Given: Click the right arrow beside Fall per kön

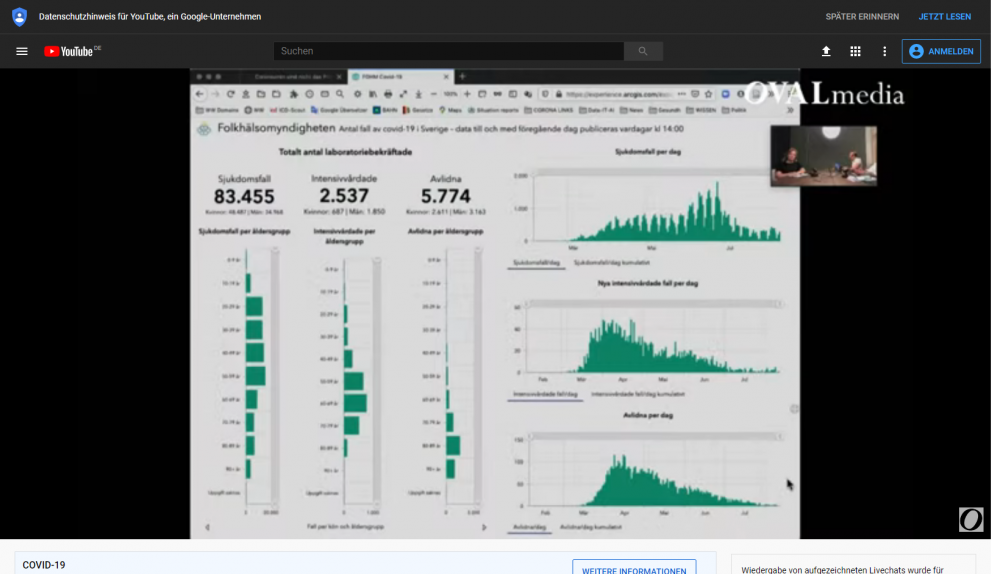Looking at the screenshot, I should pyautogui.click(x=484, y=527).
